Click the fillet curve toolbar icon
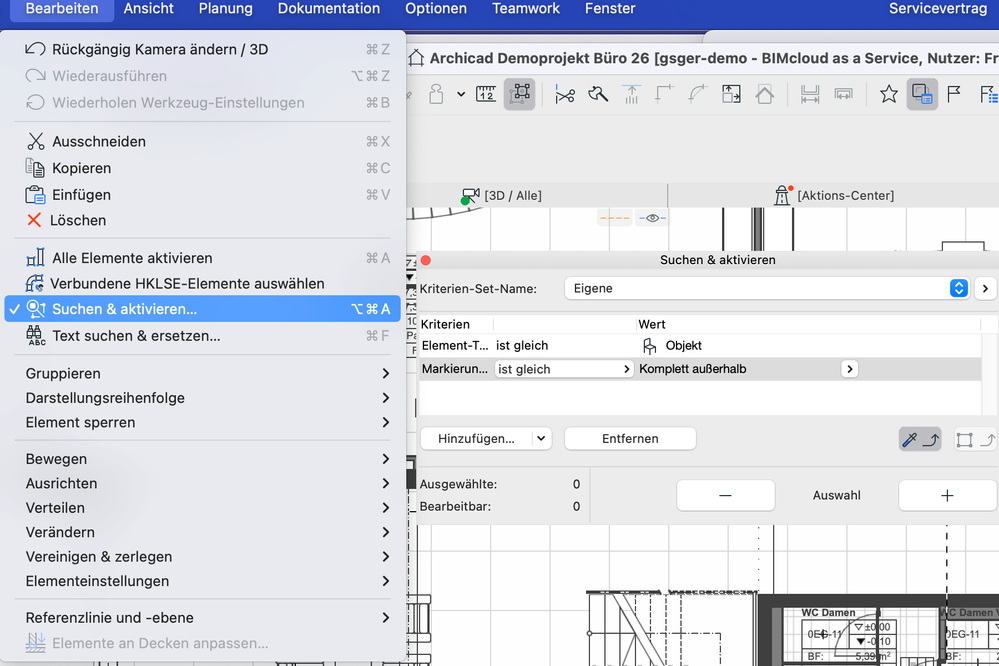999x666 pixels. (x=697, y=94)
